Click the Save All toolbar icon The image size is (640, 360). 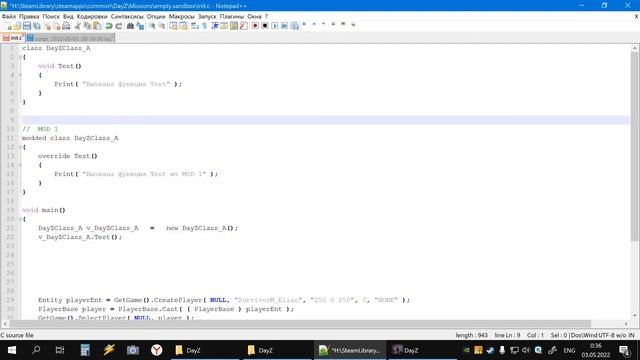[x=37, y=26]
